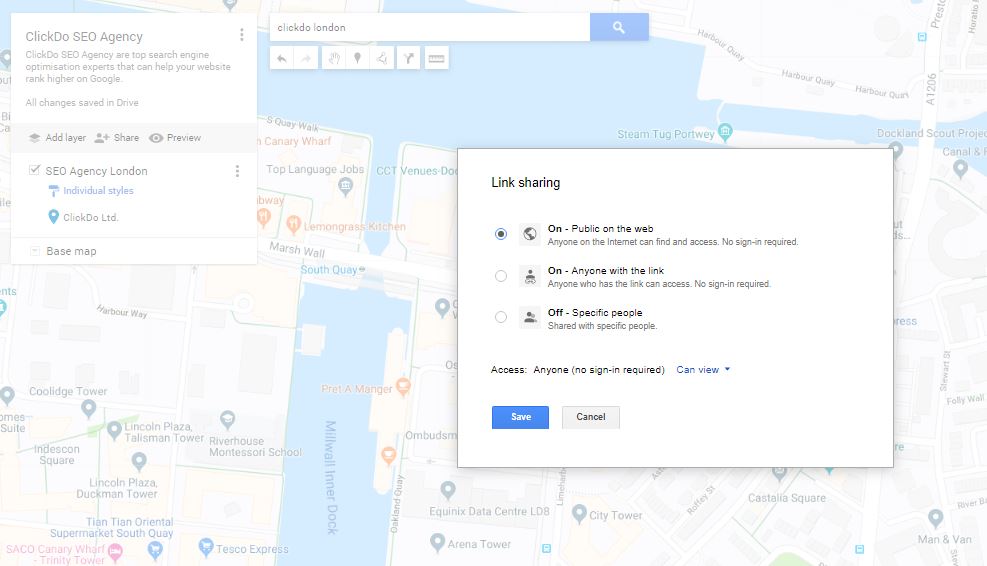Open the ClickDo SEO Agency map options menu

(x=242, y=35)
